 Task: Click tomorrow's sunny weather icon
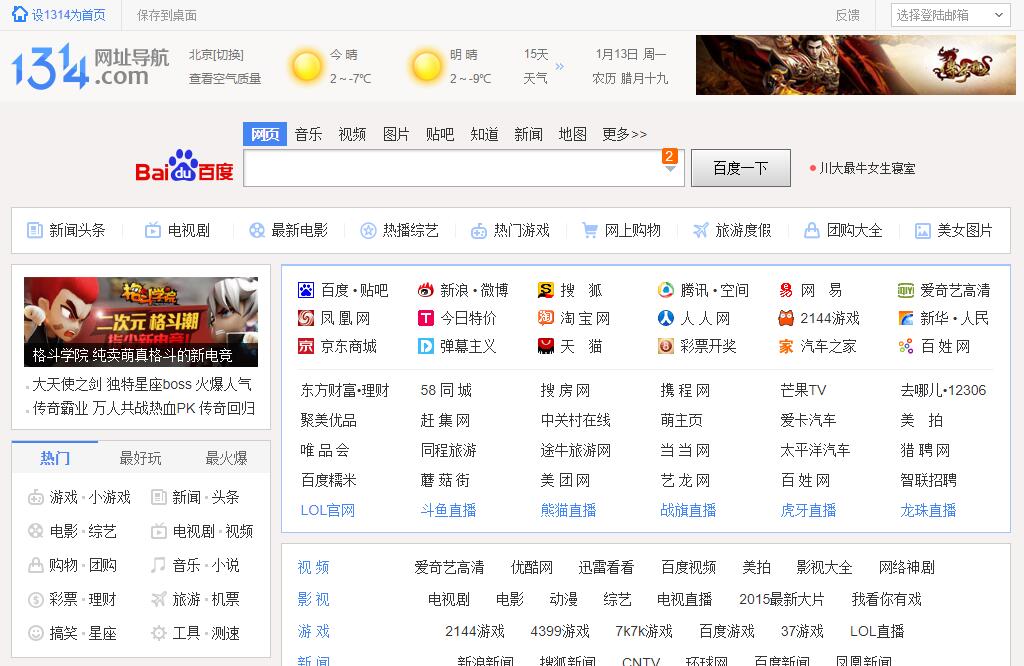click(426, 66)
